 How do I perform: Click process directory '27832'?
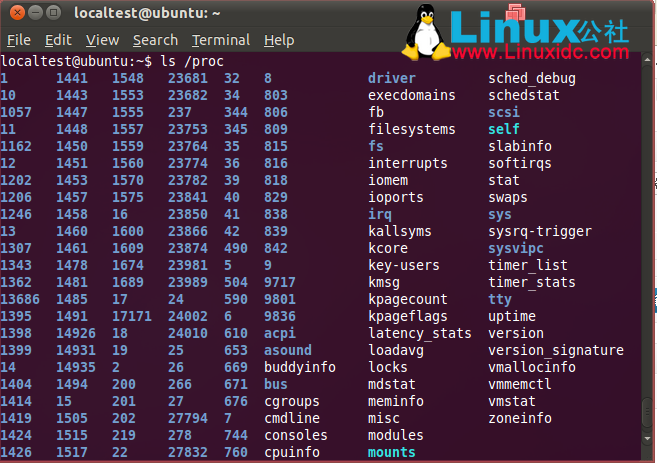(x=188, y=453)
